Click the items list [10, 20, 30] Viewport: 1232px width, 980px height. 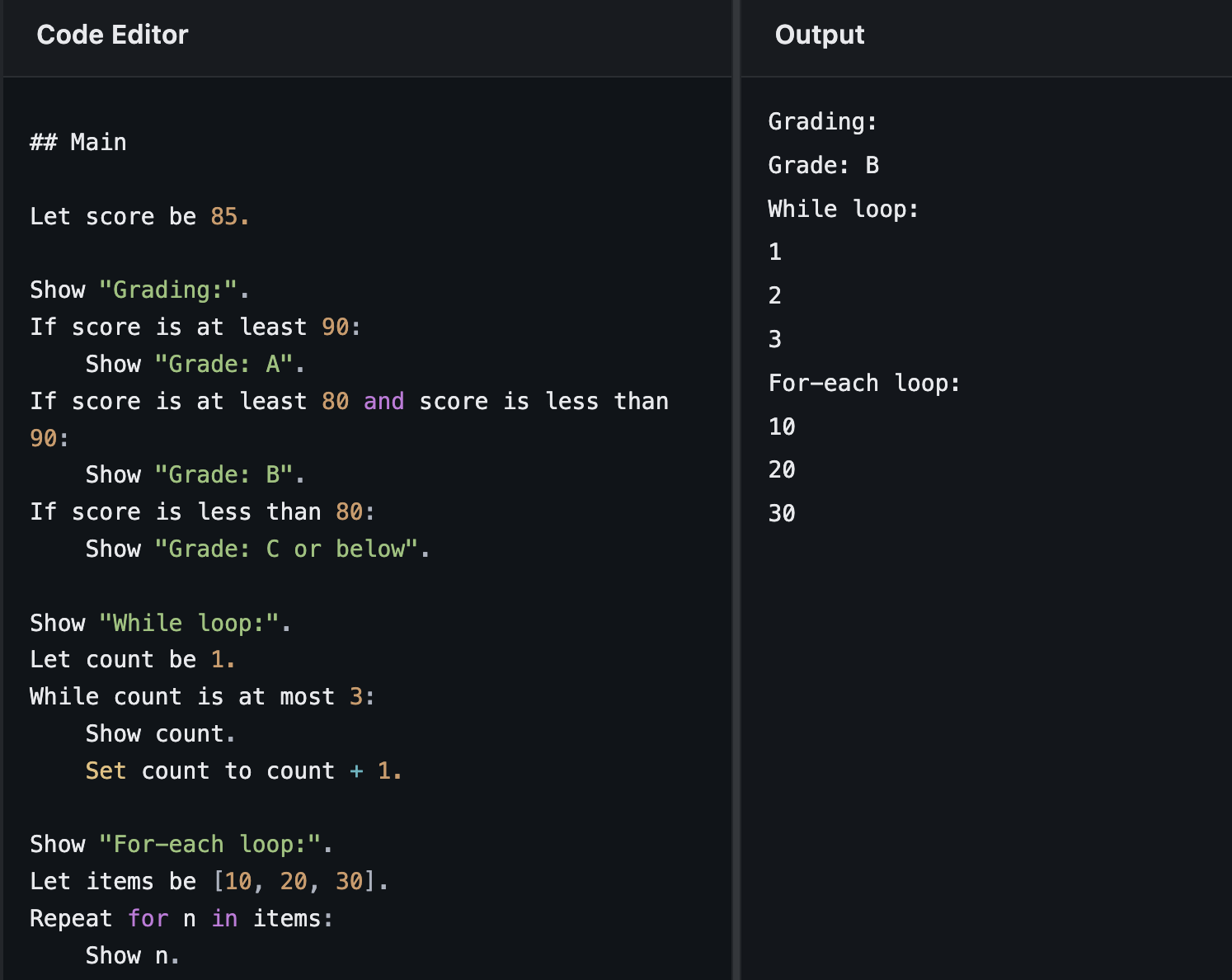click(x=294, y=881)
